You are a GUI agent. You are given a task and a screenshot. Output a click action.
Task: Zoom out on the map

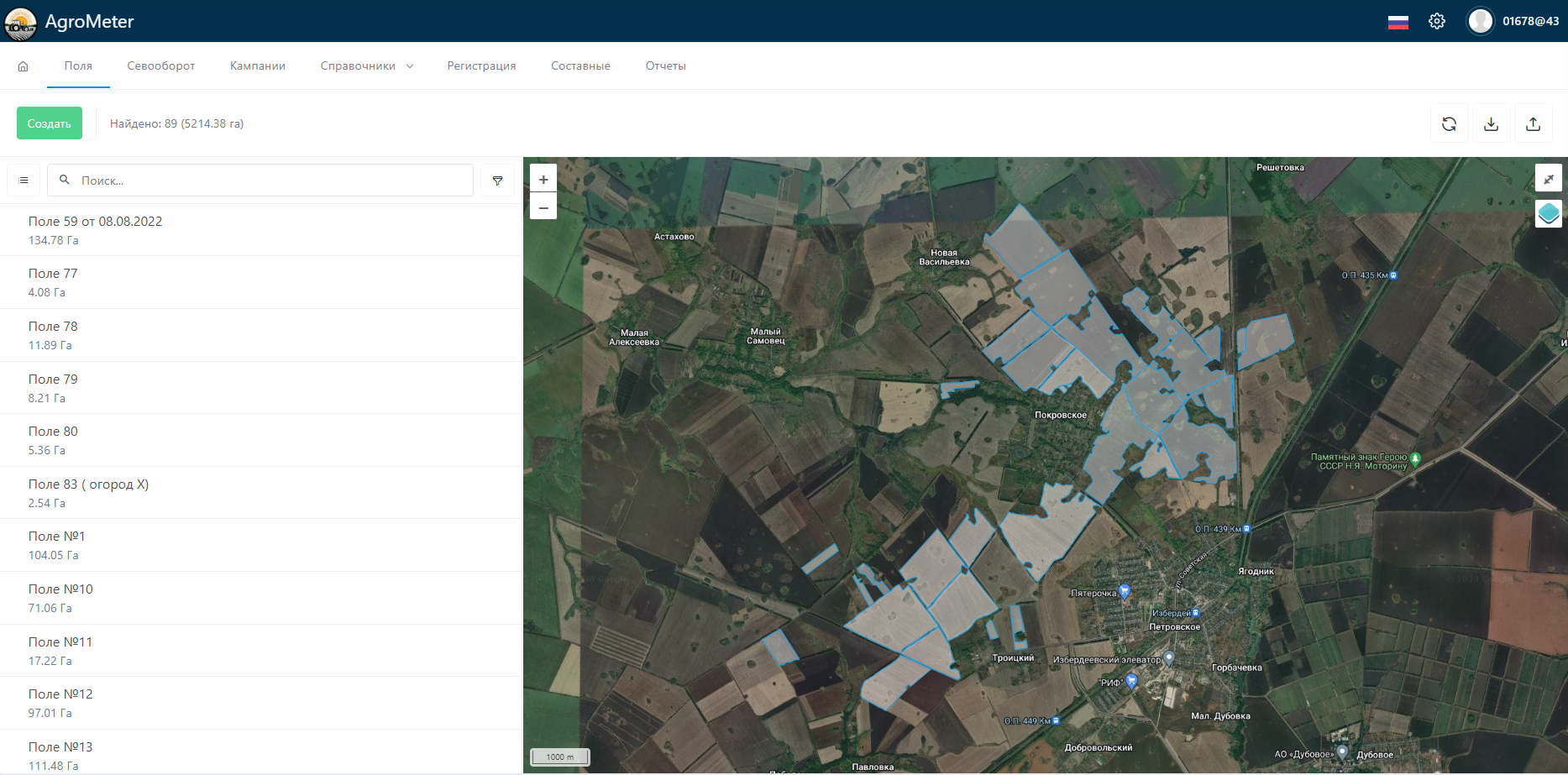pos(543,207)
